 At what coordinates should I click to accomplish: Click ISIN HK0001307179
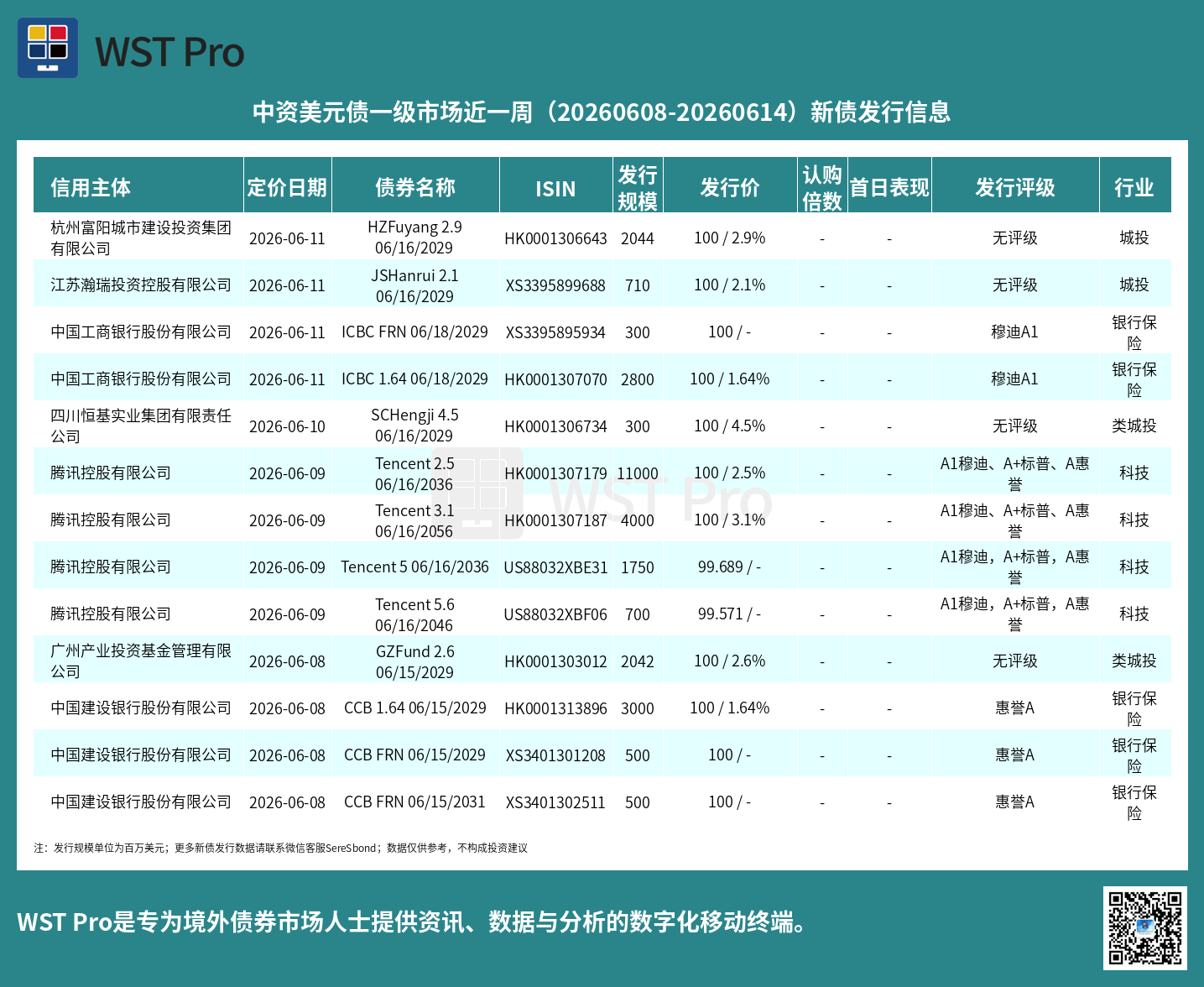555,474
